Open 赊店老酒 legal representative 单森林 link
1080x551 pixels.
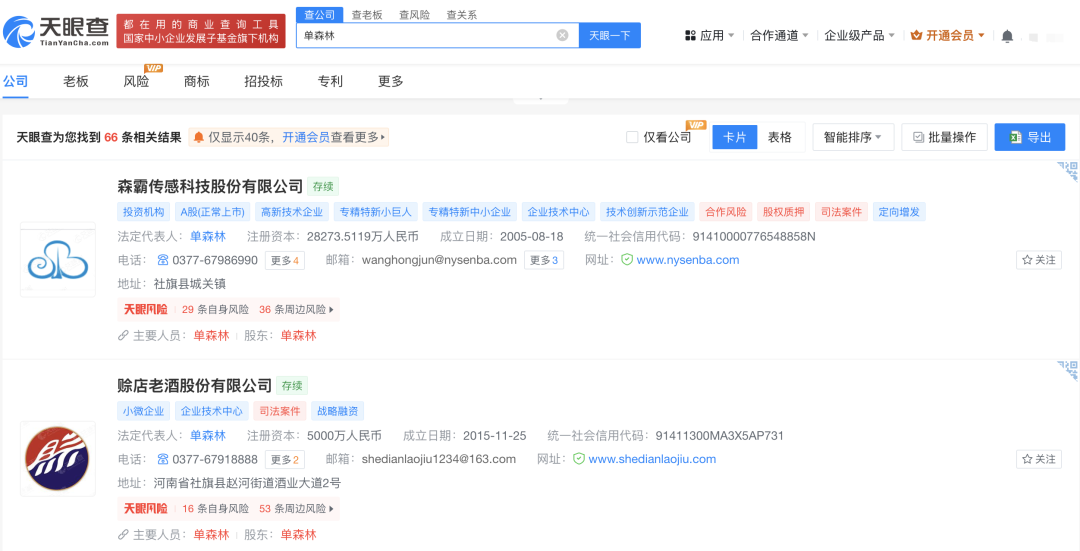click(x=208, y=435)
